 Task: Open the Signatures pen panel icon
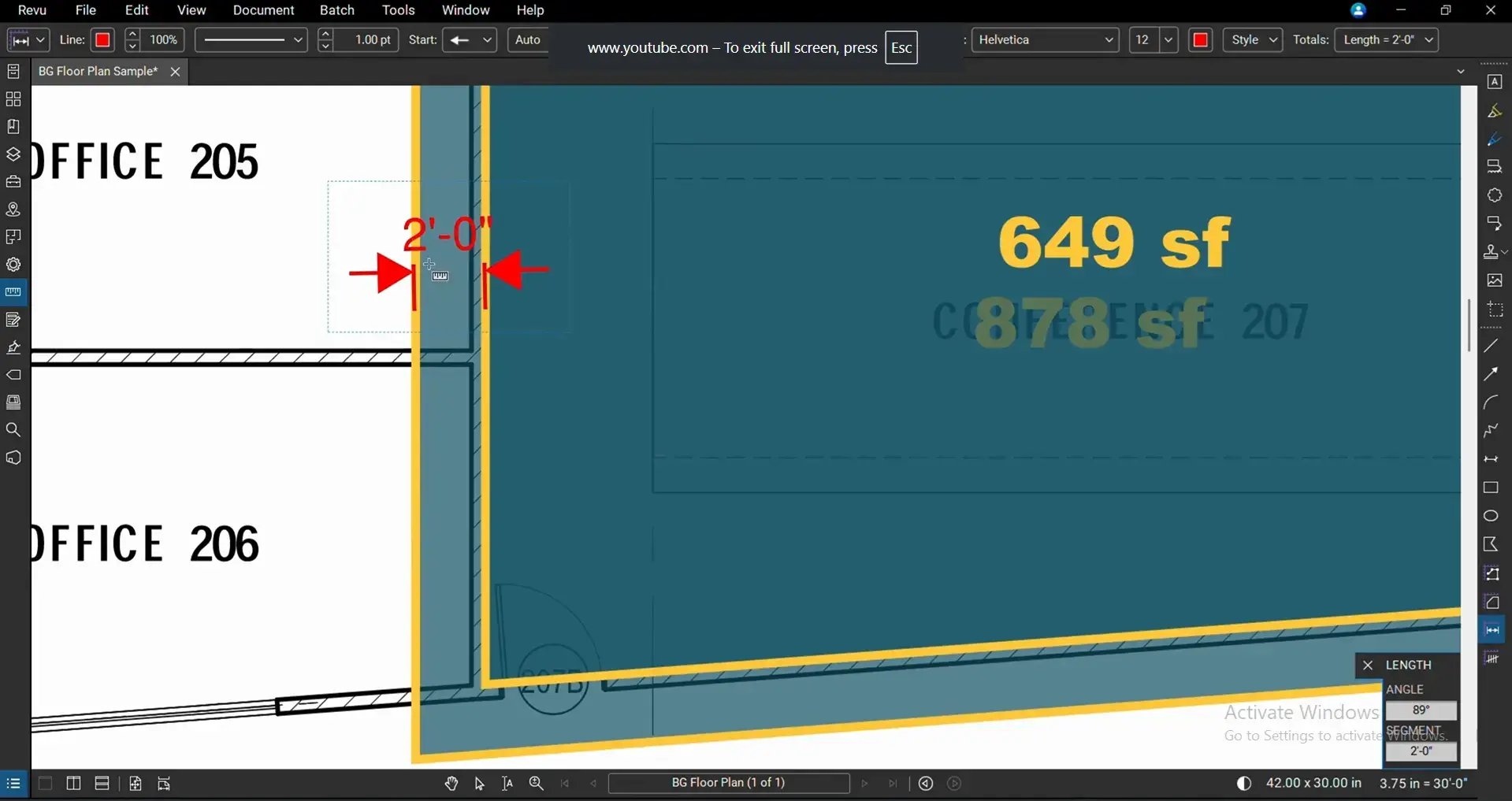click(13, 347)
